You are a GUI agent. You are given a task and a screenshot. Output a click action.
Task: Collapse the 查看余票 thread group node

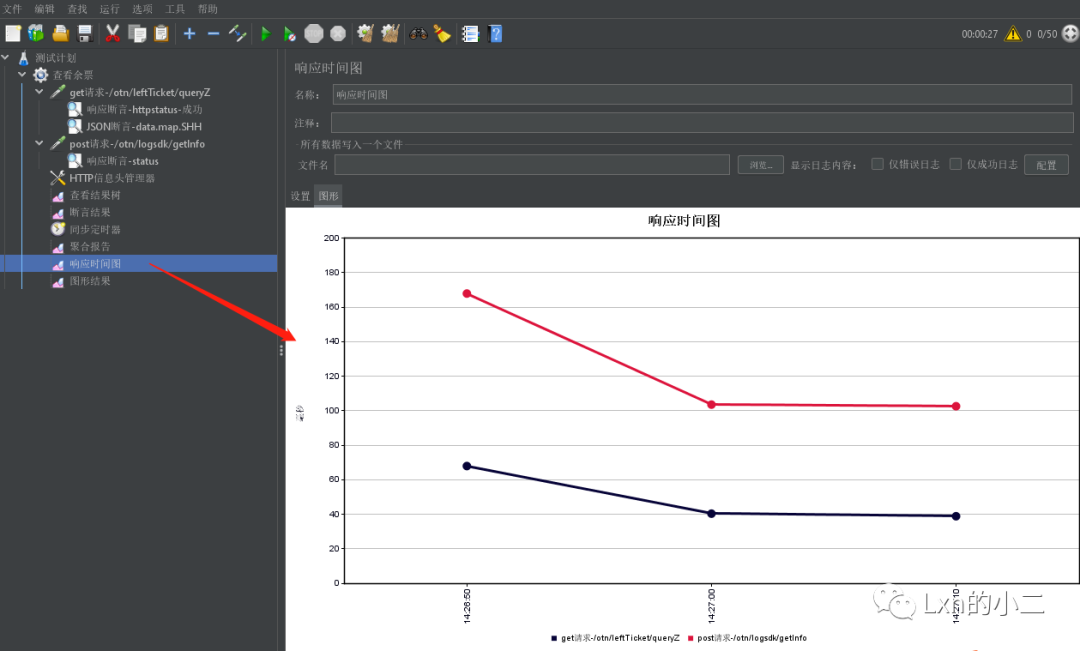(22, 74)
